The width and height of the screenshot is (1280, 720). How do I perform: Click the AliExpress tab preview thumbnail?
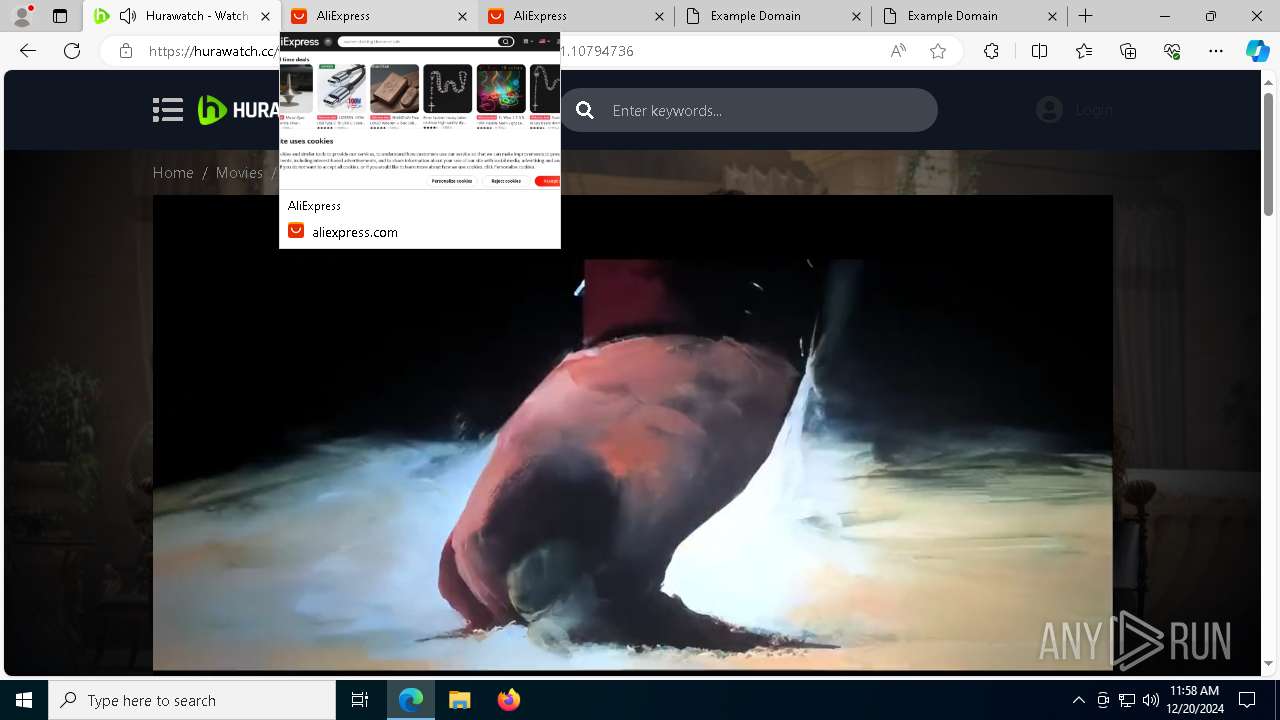coord(420,111)
